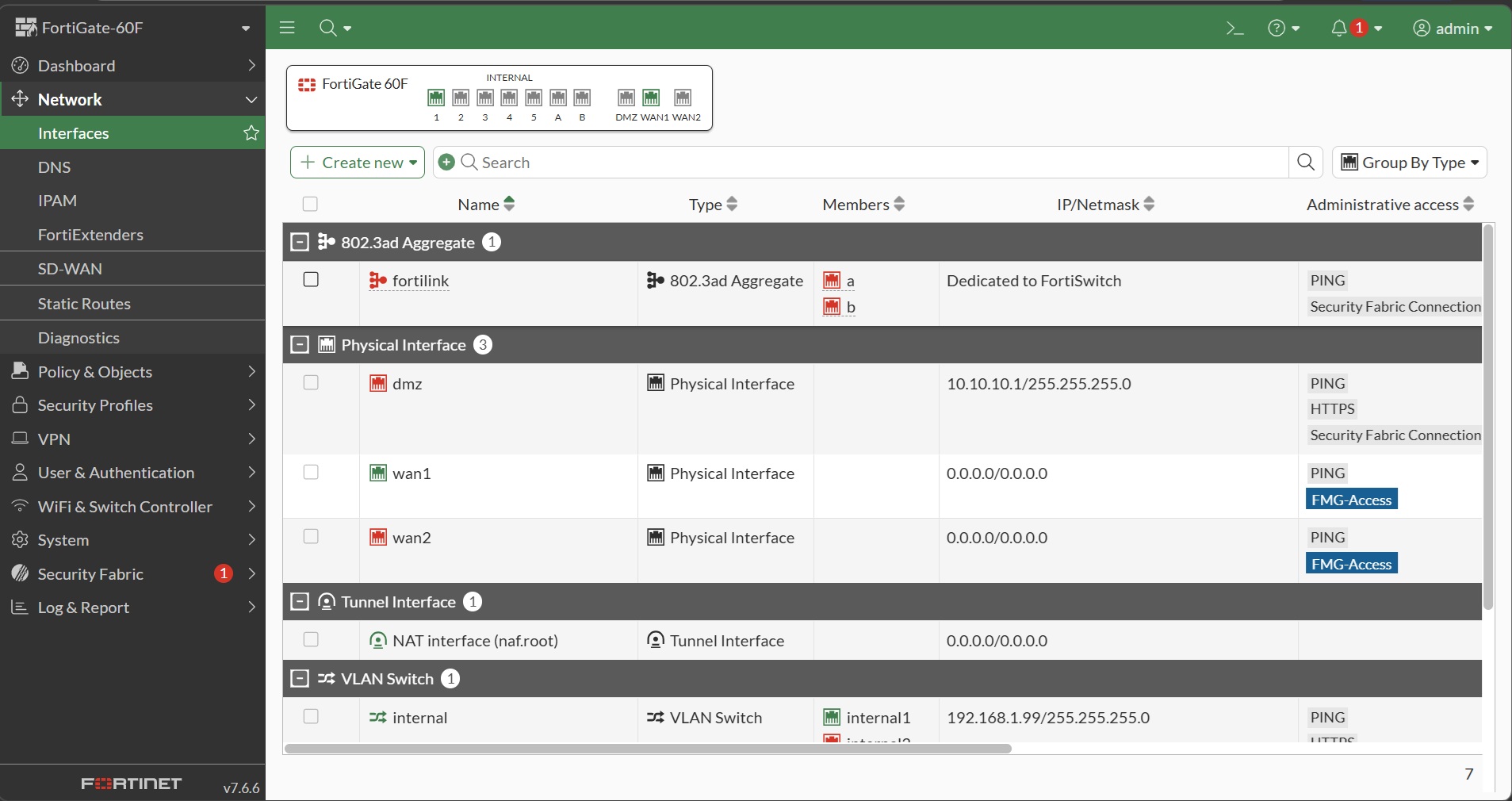
Task: Expand the Log & Report menu
Action: (132, 607)
